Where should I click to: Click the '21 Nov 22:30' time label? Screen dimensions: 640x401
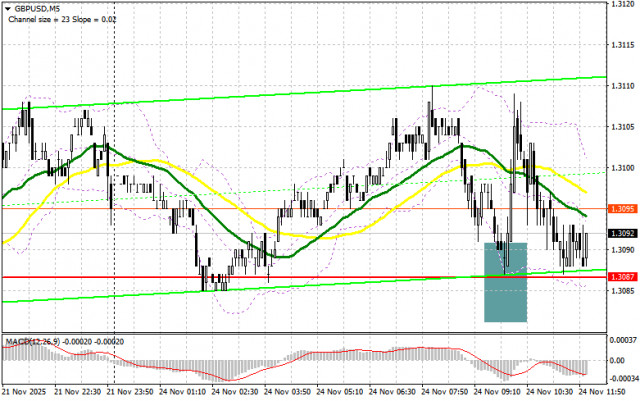78,391
